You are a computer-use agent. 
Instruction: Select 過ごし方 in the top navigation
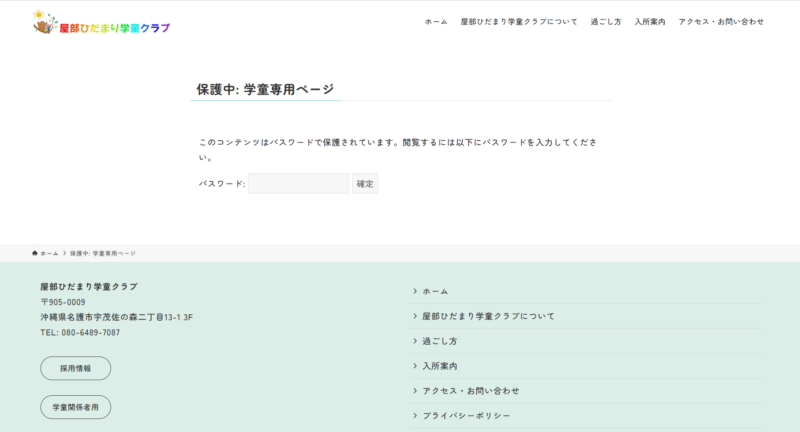click(x=606, y=22)
